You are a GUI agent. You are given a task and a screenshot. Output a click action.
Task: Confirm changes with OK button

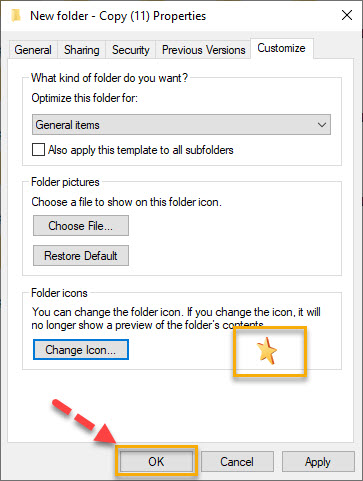point(156,462)
